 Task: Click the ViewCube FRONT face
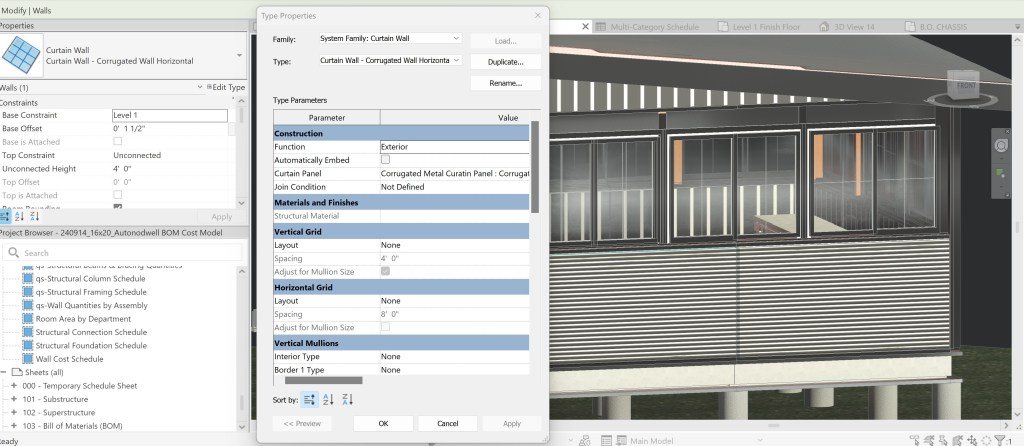[966, 86]
